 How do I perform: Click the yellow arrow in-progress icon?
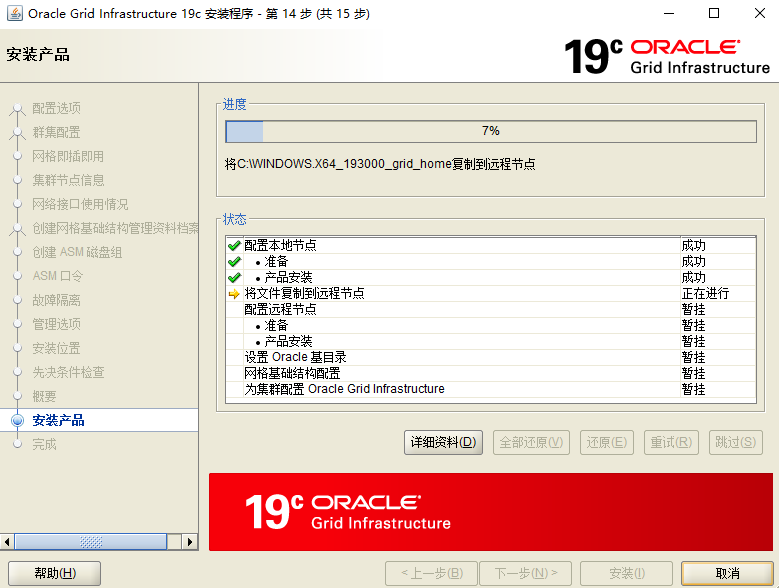pyautogui.click(x=234, y=294)
